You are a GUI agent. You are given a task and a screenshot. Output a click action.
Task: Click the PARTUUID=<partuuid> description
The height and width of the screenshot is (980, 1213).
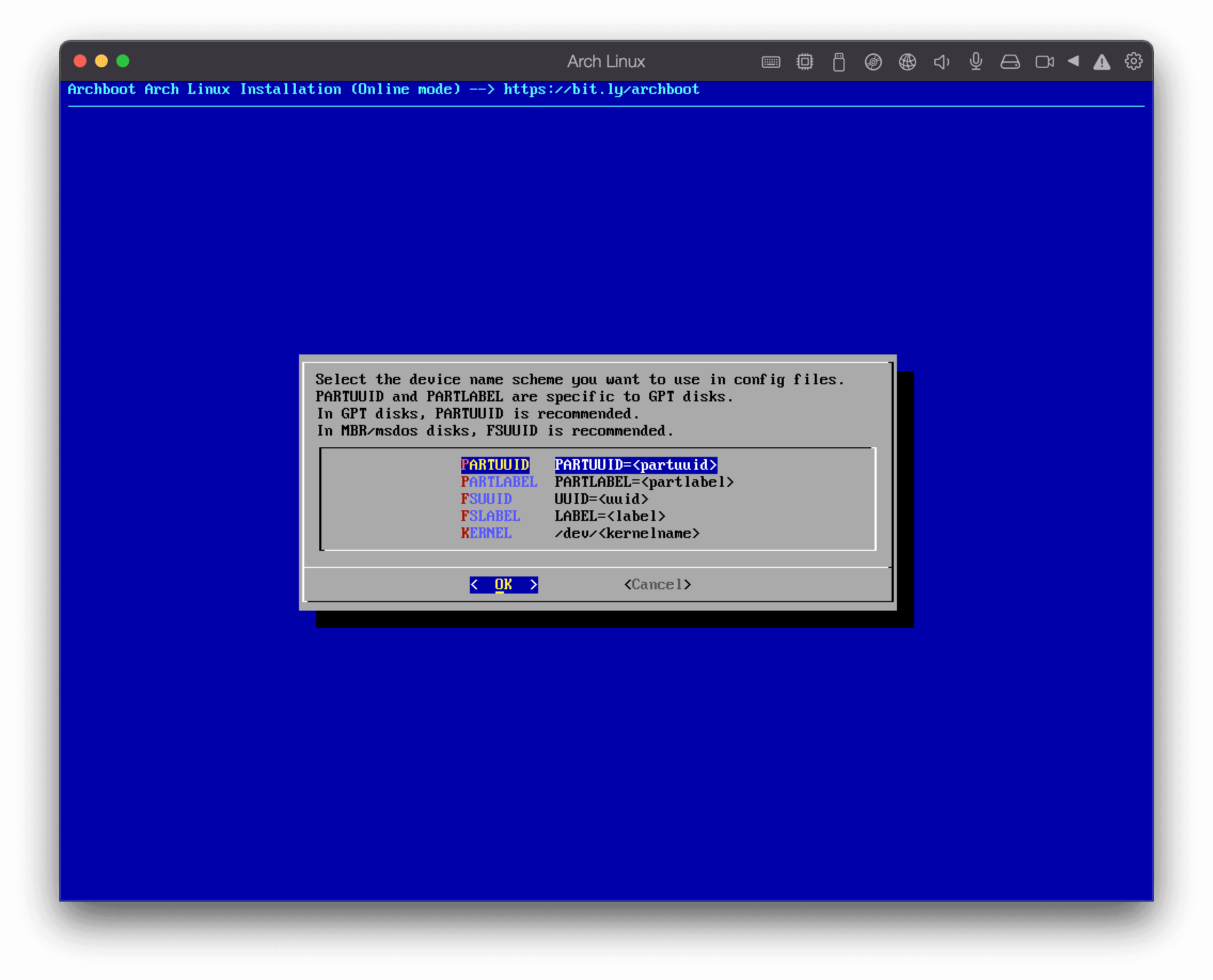coord(636,464)
